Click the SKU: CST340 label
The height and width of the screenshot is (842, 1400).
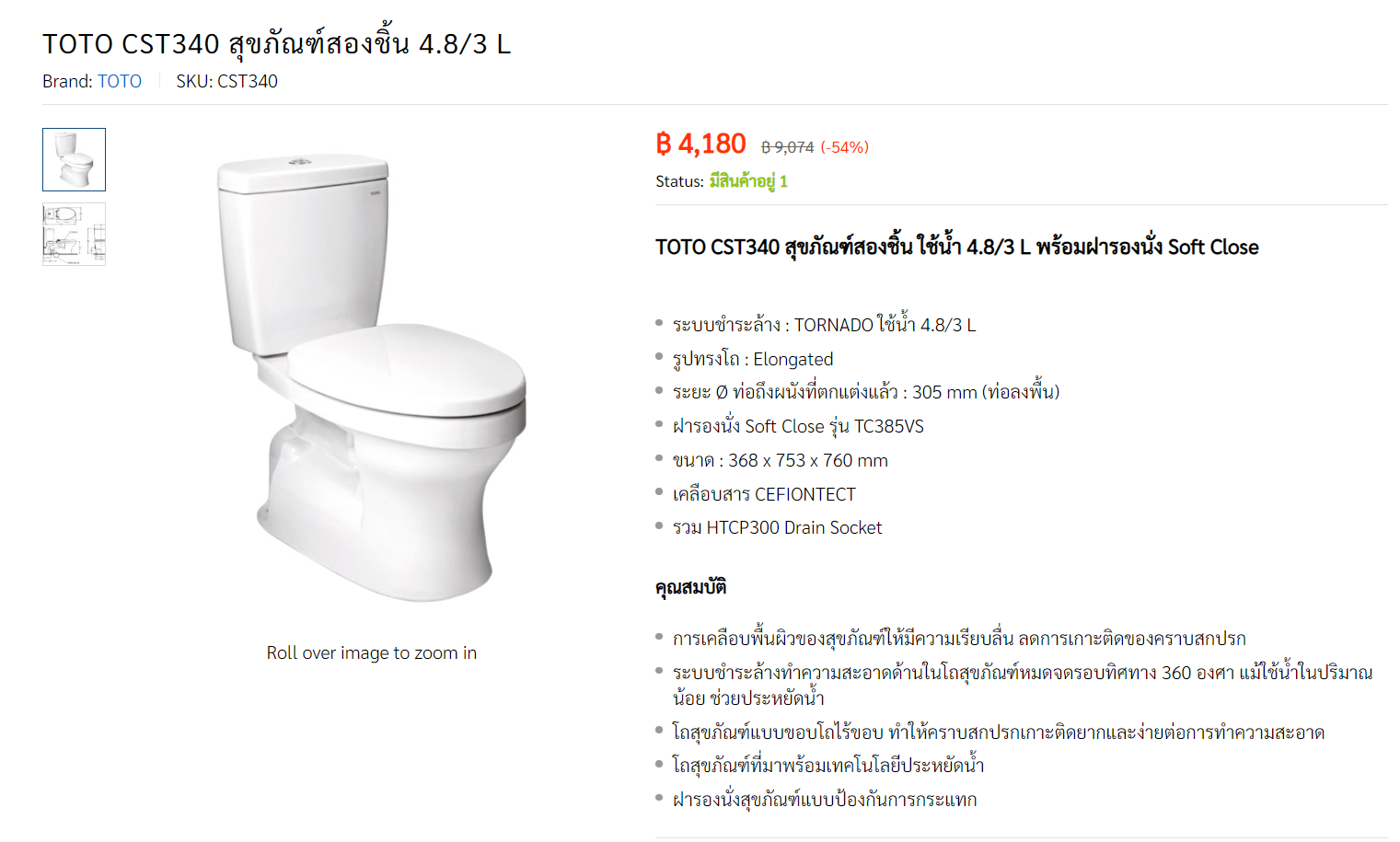click(x=226, y=81)
